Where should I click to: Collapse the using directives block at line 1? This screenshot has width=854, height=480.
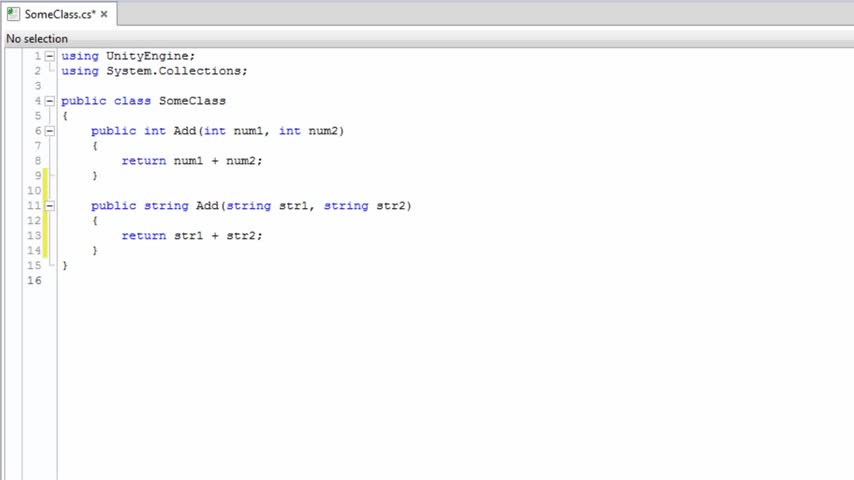(50, 56)
